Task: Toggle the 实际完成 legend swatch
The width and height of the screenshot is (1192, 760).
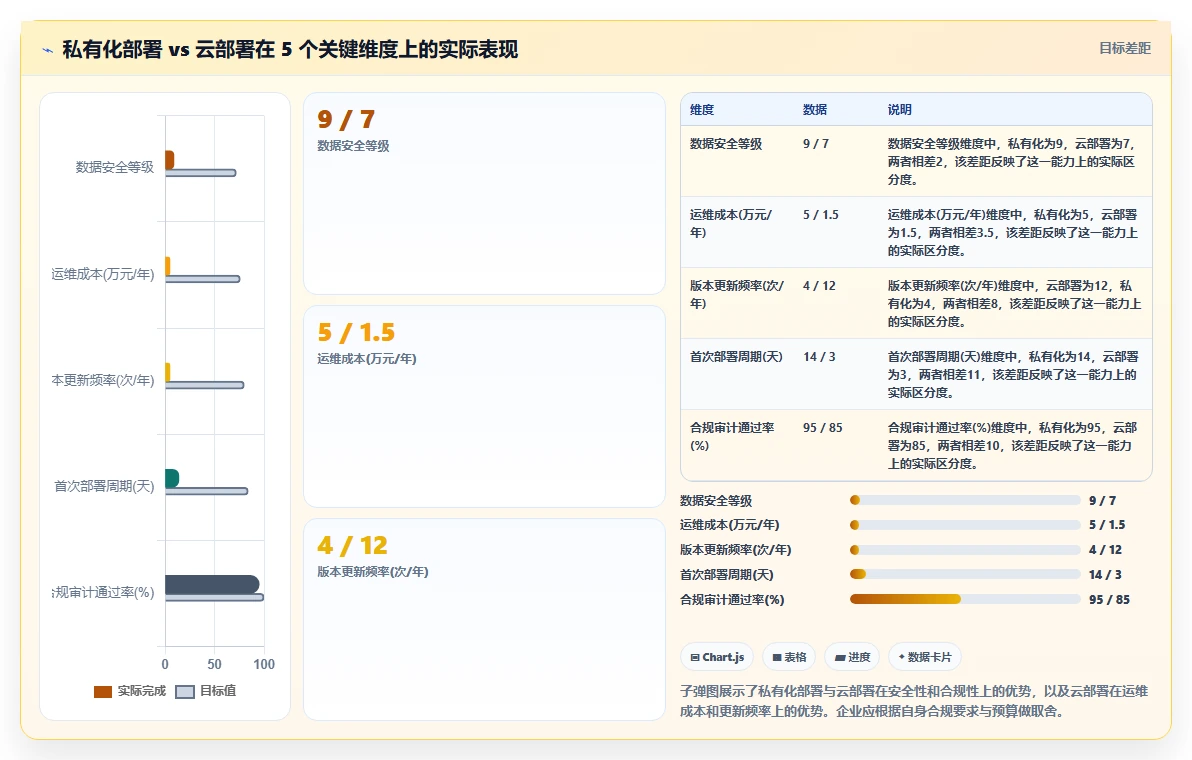Action: tap(103, 692)
